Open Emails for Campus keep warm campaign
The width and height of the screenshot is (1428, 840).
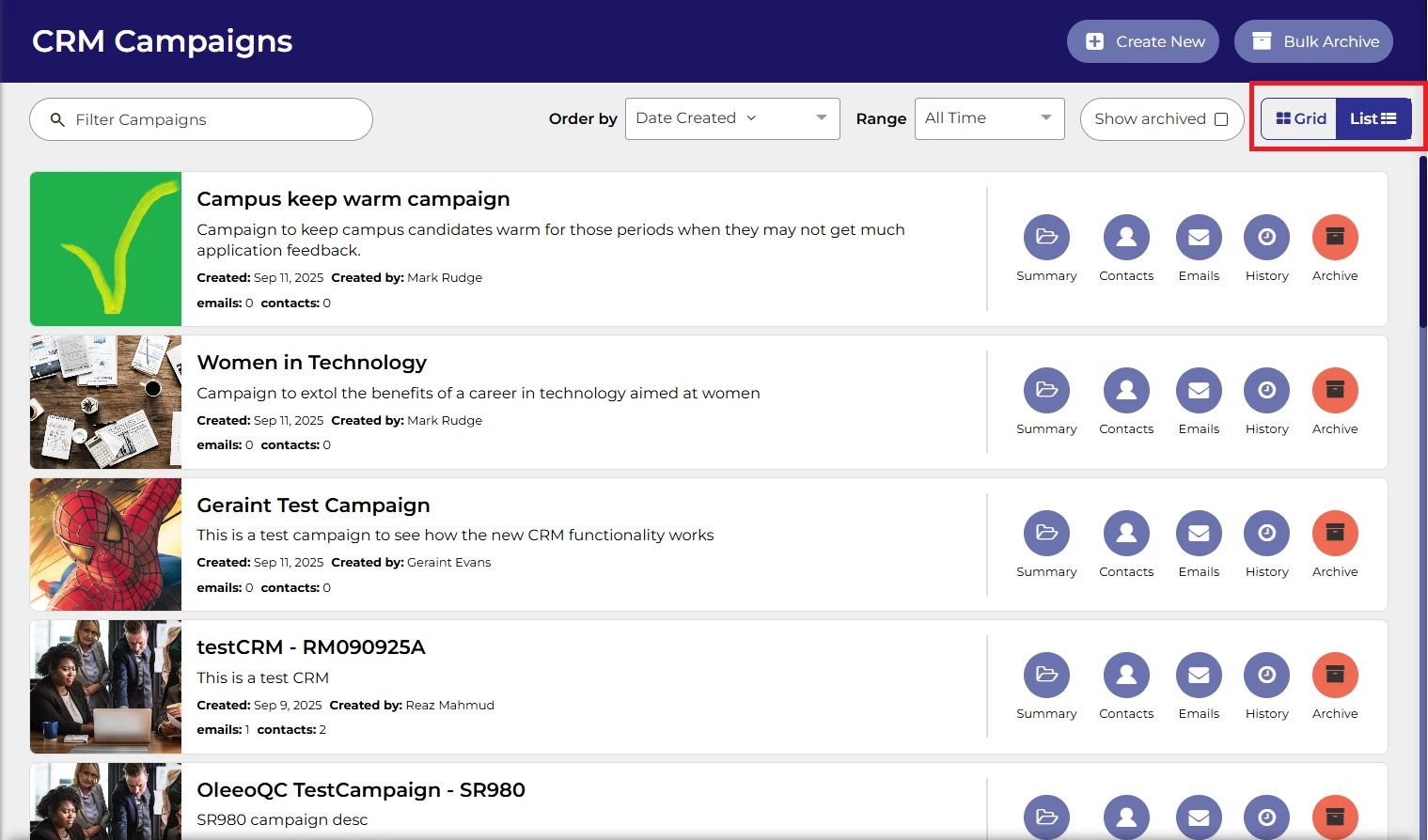pyautogui.click(x=1199, y=238)
